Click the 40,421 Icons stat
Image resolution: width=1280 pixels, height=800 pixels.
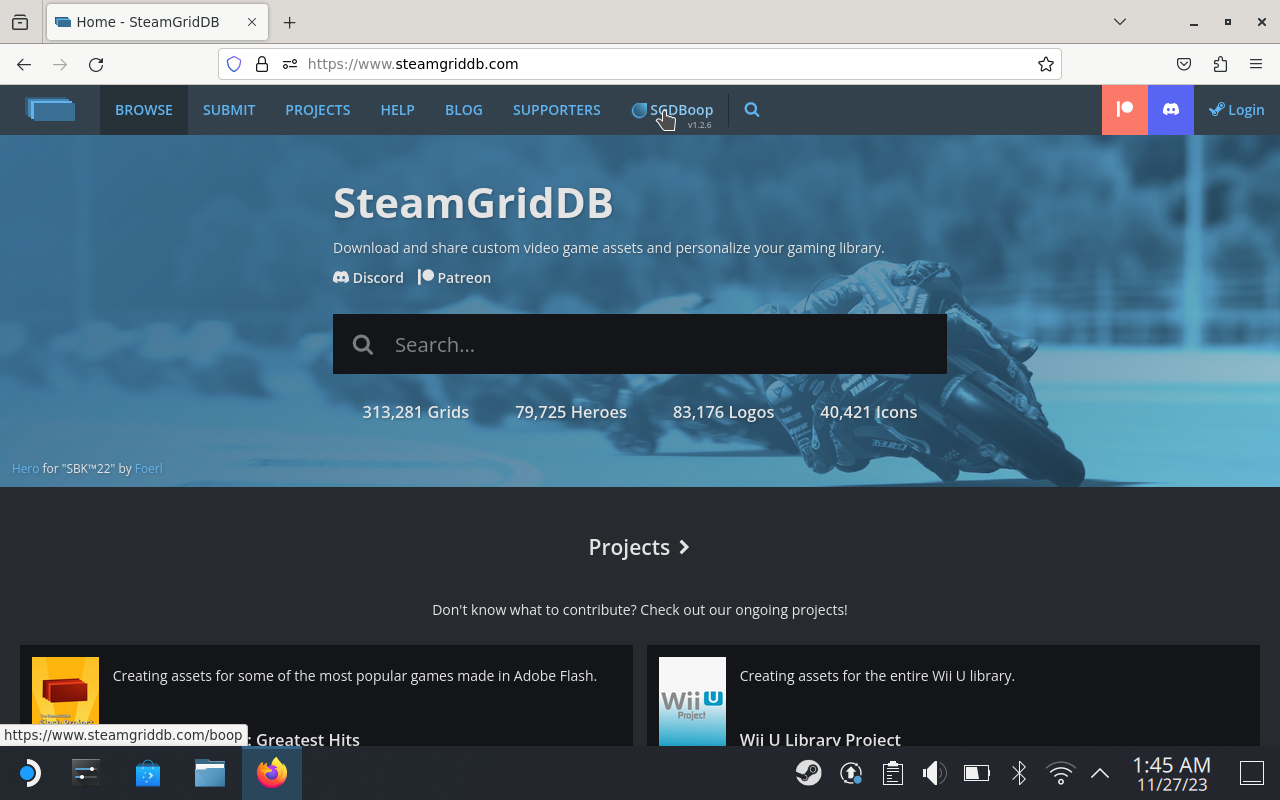click(x=869, y=412)
